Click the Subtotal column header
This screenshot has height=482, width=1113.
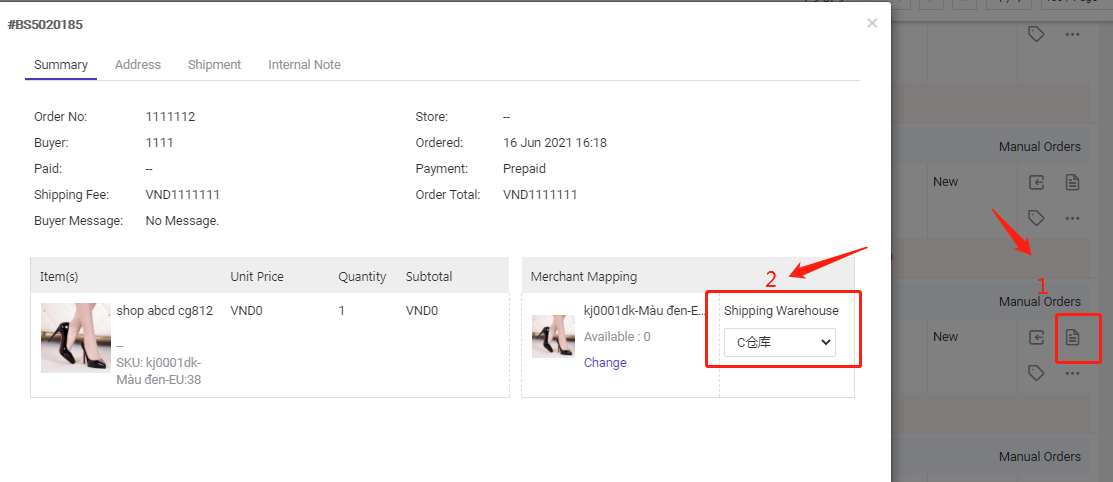point(429,277)
